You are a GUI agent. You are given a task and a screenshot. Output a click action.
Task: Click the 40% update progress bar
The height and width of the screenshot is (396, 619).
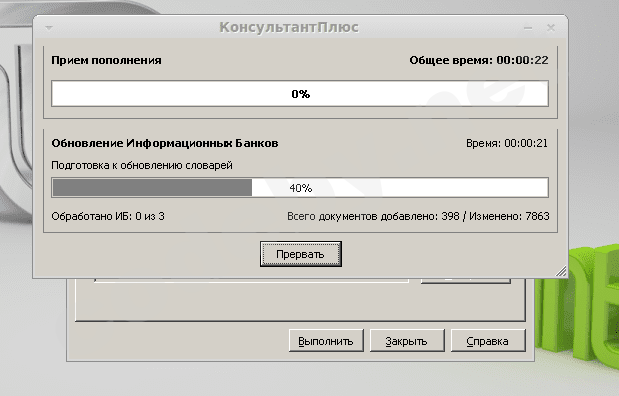[x=300, y=188]
